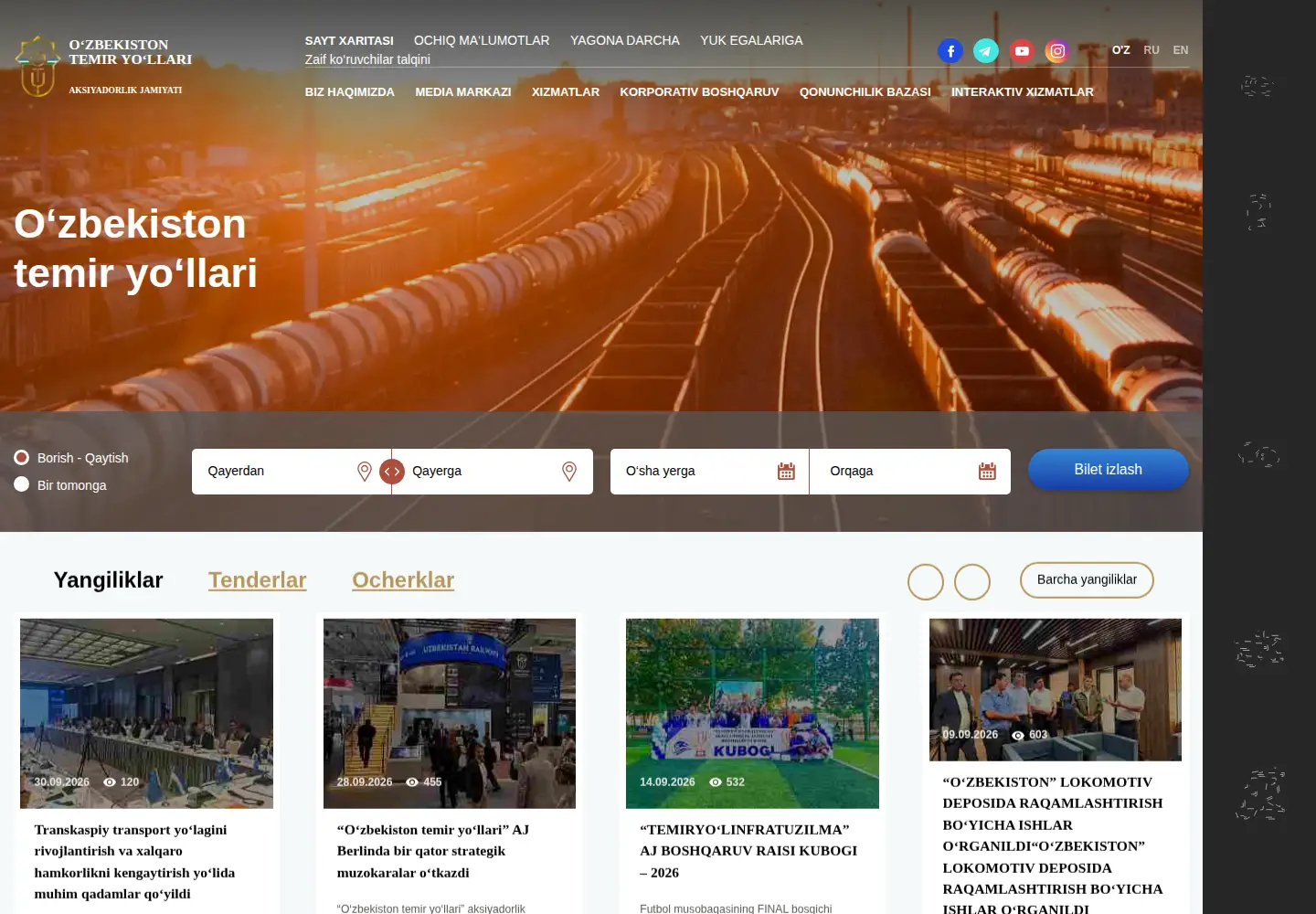Open the TEMIRYO'LINFRATUZILMA AJ BOSHQARUV news headline
1316x914 pixels.
[748, 851]
